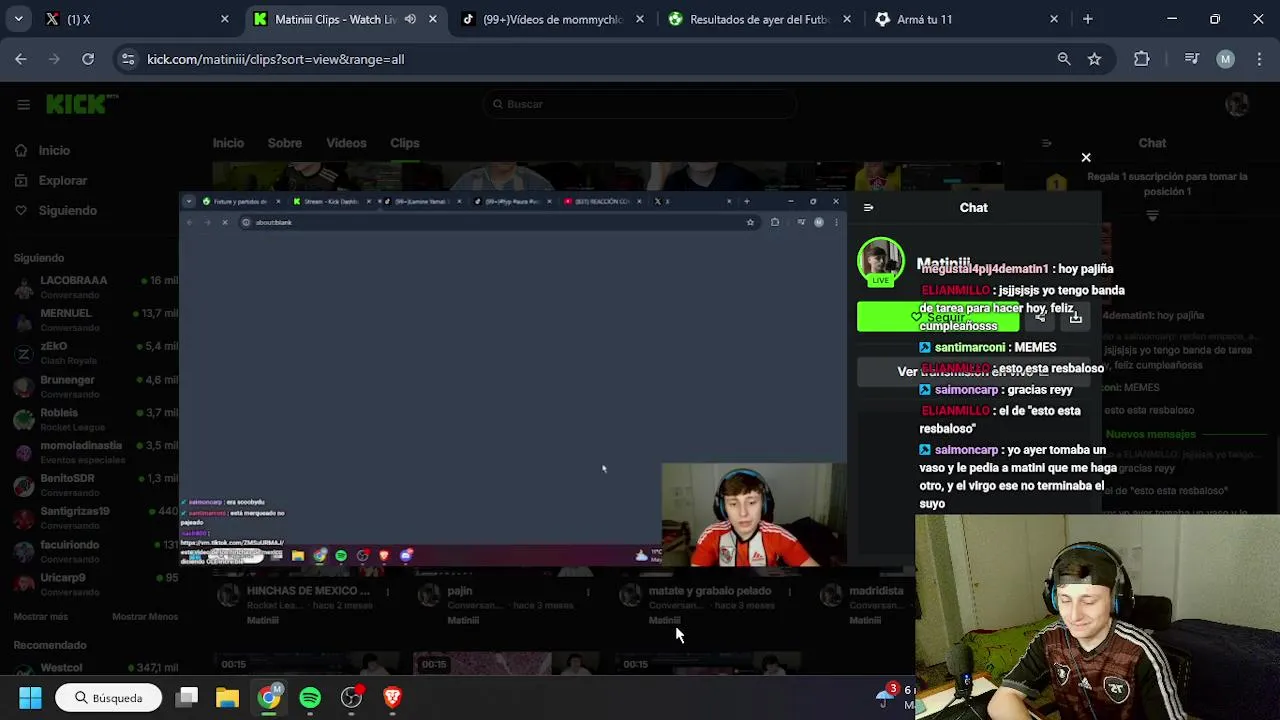Go back in Chrome history
The width and height of the screenshot is (1280, 720).
pyautogui.click(x=21, y=59)
